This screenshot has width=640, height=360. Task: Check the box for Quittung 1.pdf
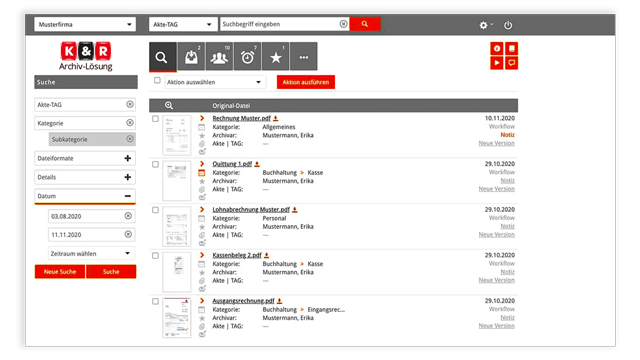click(x=156, y=164)
